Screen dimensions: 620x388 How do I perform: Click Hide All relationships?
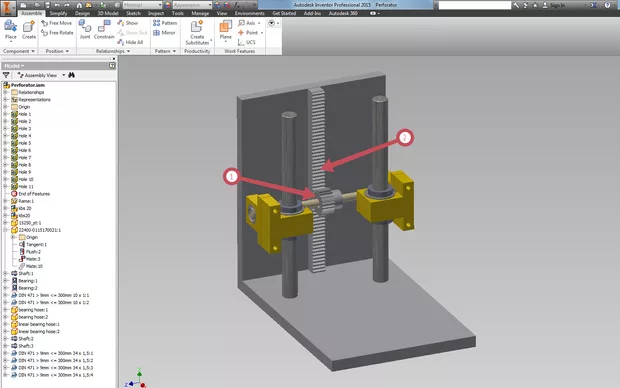[x=130, y=42]
